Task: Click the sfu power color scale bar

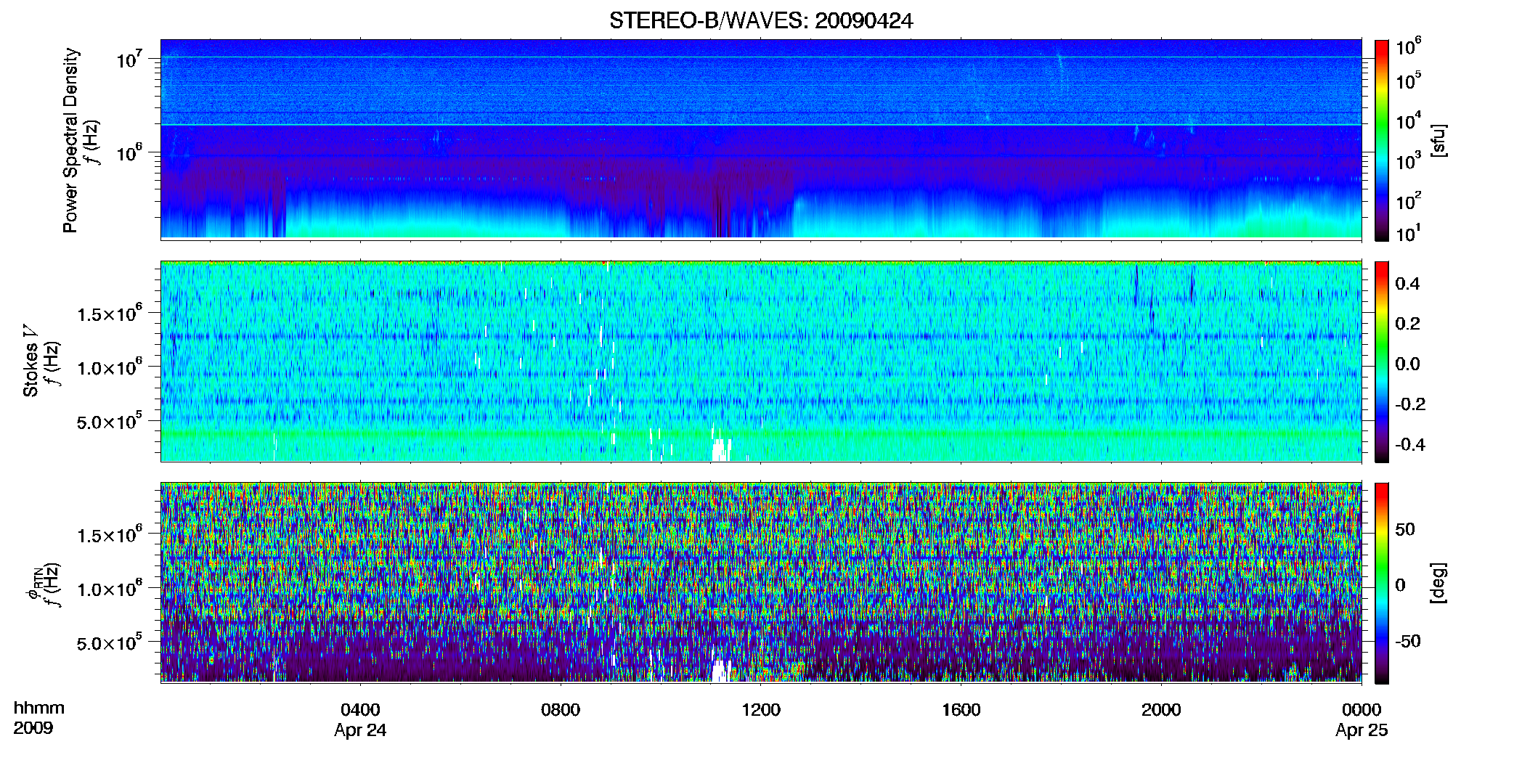Action: (x=1382, y=140)
